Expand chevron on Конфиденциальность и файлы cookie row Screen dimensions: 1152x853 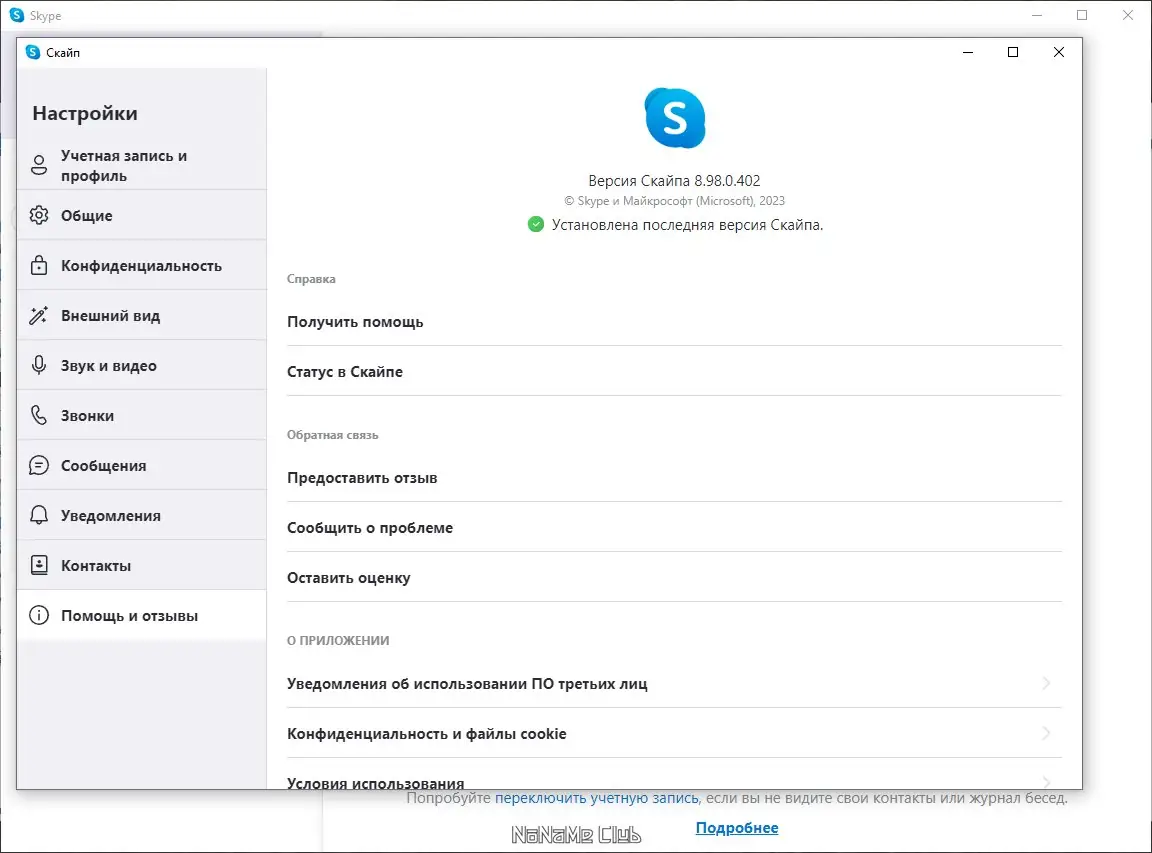click(x=1046, y=733)
